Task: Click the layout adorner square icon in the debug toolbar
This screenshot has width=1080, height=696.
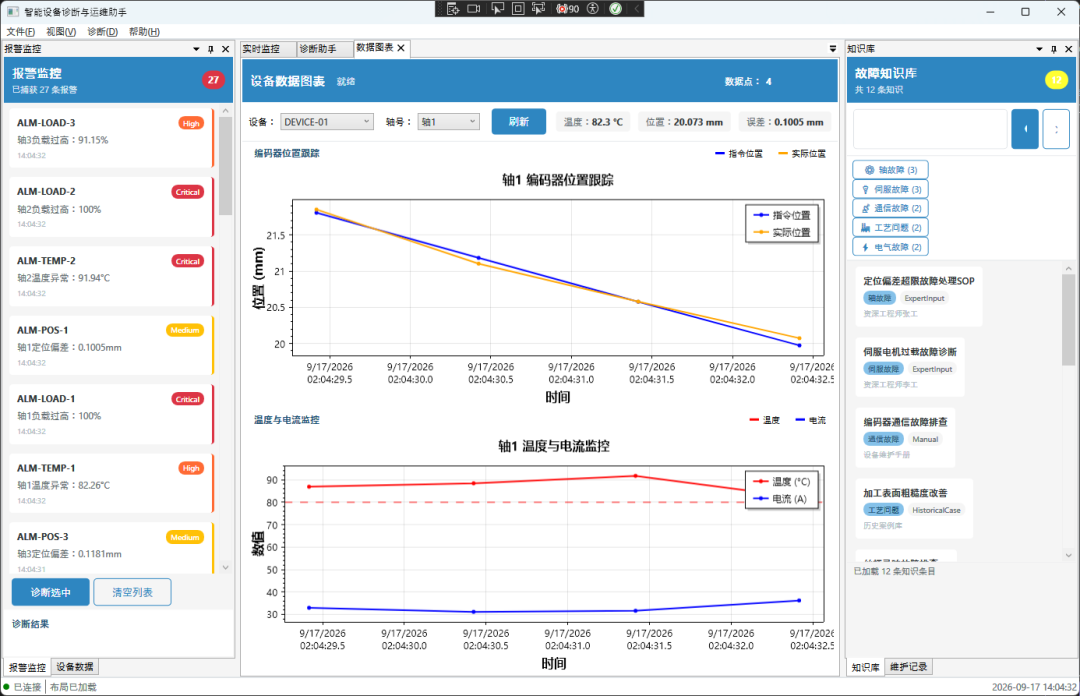Action: coord(518,9)
